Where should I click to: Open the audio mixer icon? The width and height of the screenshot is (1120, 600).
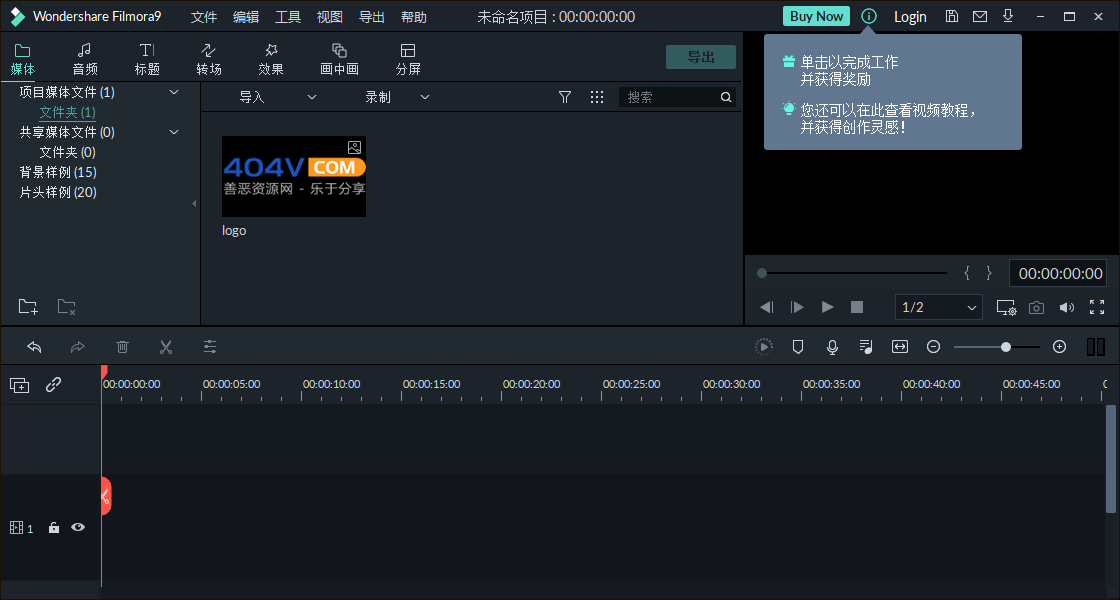(x=866, y=346)
